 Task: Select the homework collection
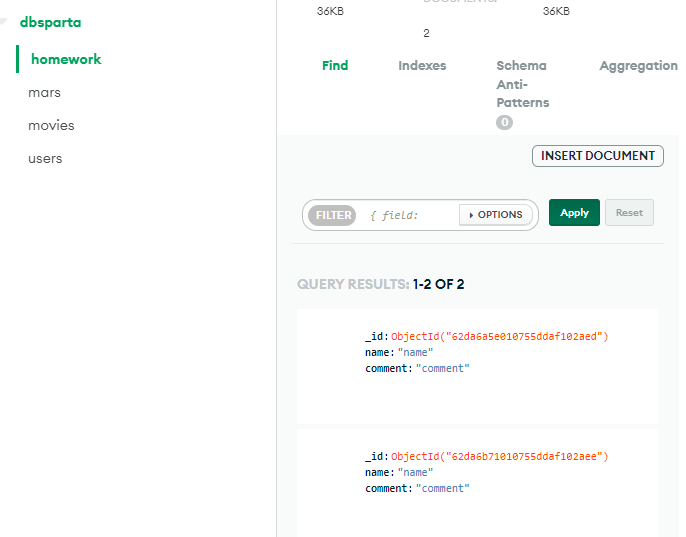pyautogui.click(x=66, y=59)
